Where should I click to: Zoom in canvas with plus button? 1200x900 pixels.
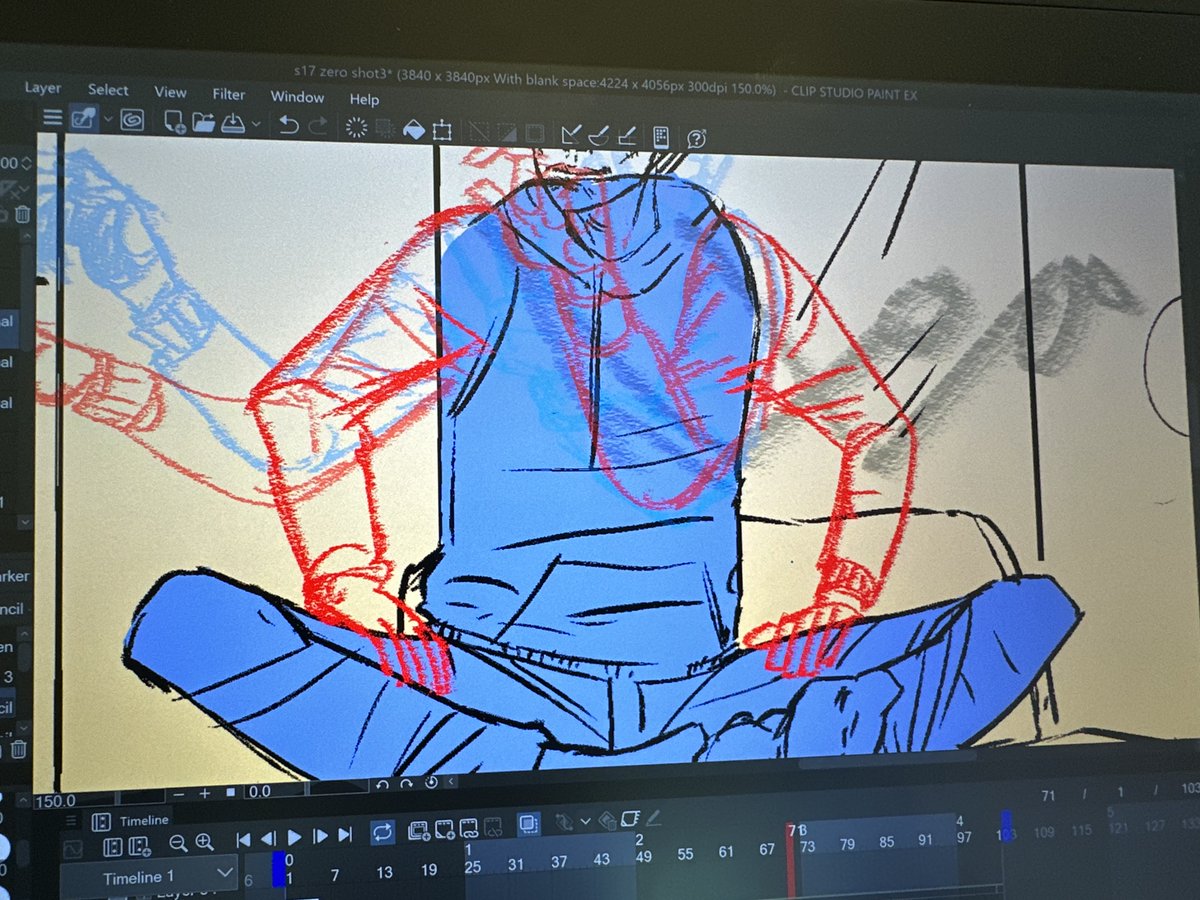click(204, 792)
